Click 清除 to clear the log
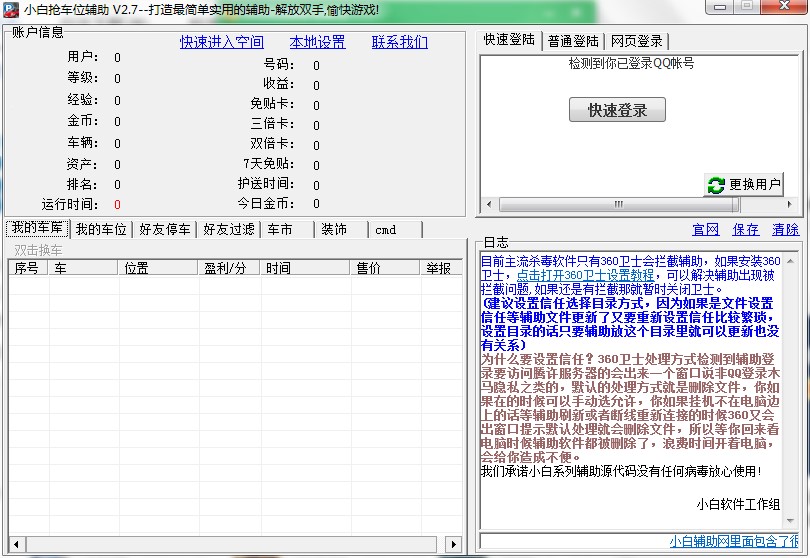810x558 pixels. (786, 229)
